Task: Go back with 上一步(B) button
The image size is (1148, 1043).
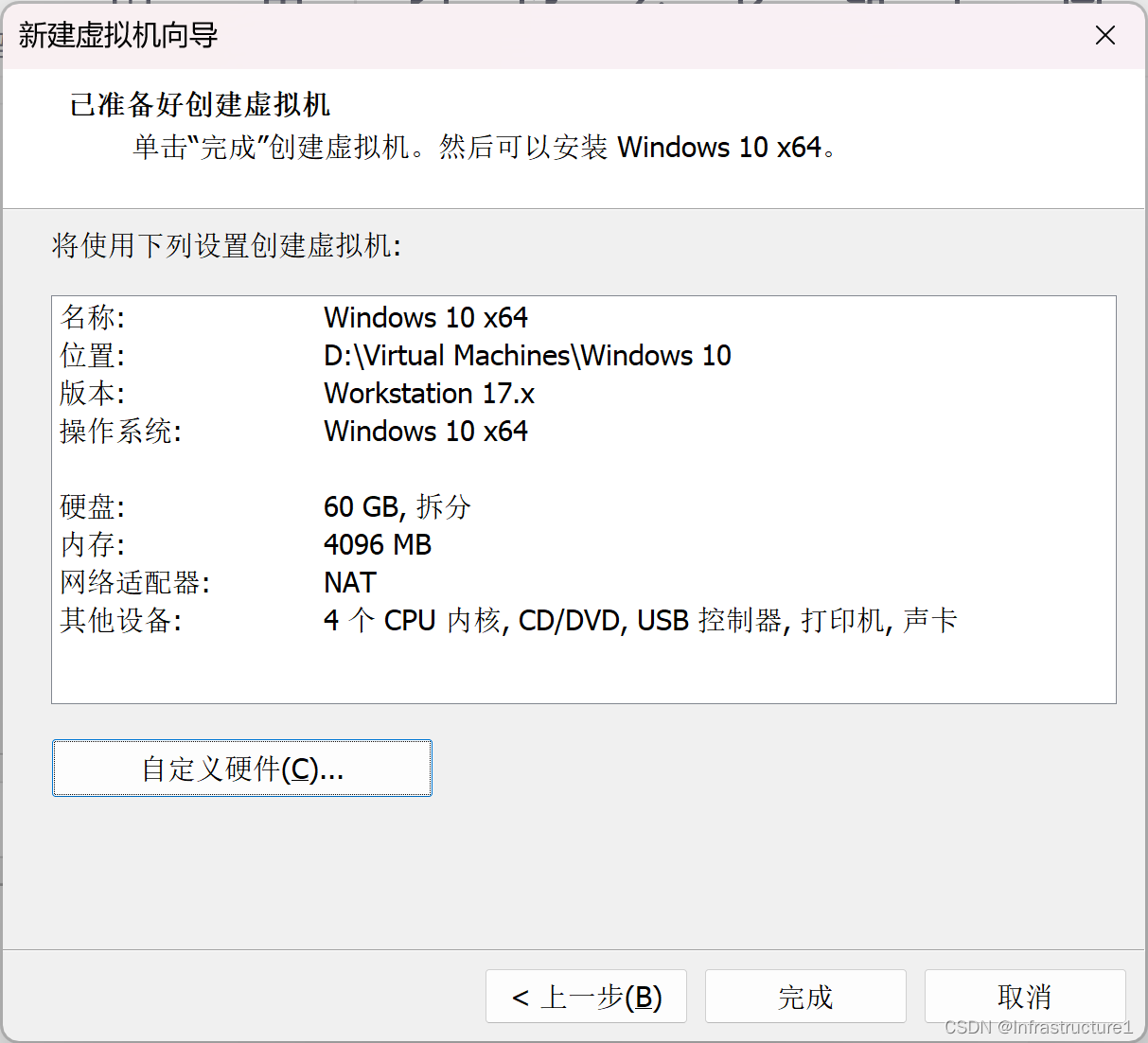Action: coord(586,997)
